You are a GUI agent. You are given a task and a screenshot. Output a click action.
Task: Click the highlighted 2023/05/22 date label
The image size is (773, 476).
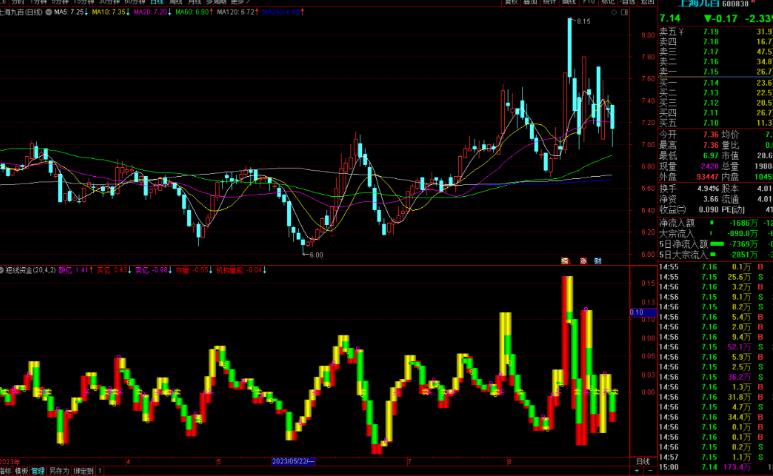[x=293, y=461]
